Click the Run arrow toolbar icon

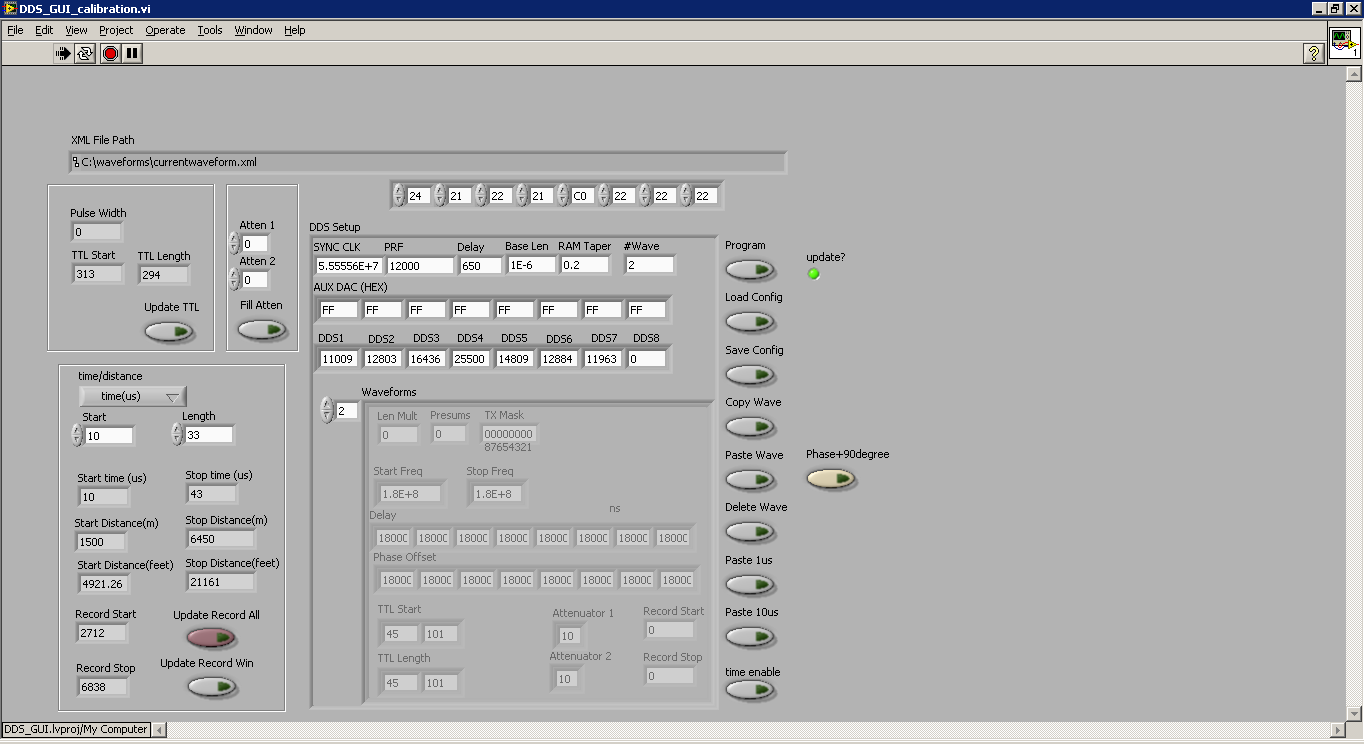coord(64,53)
